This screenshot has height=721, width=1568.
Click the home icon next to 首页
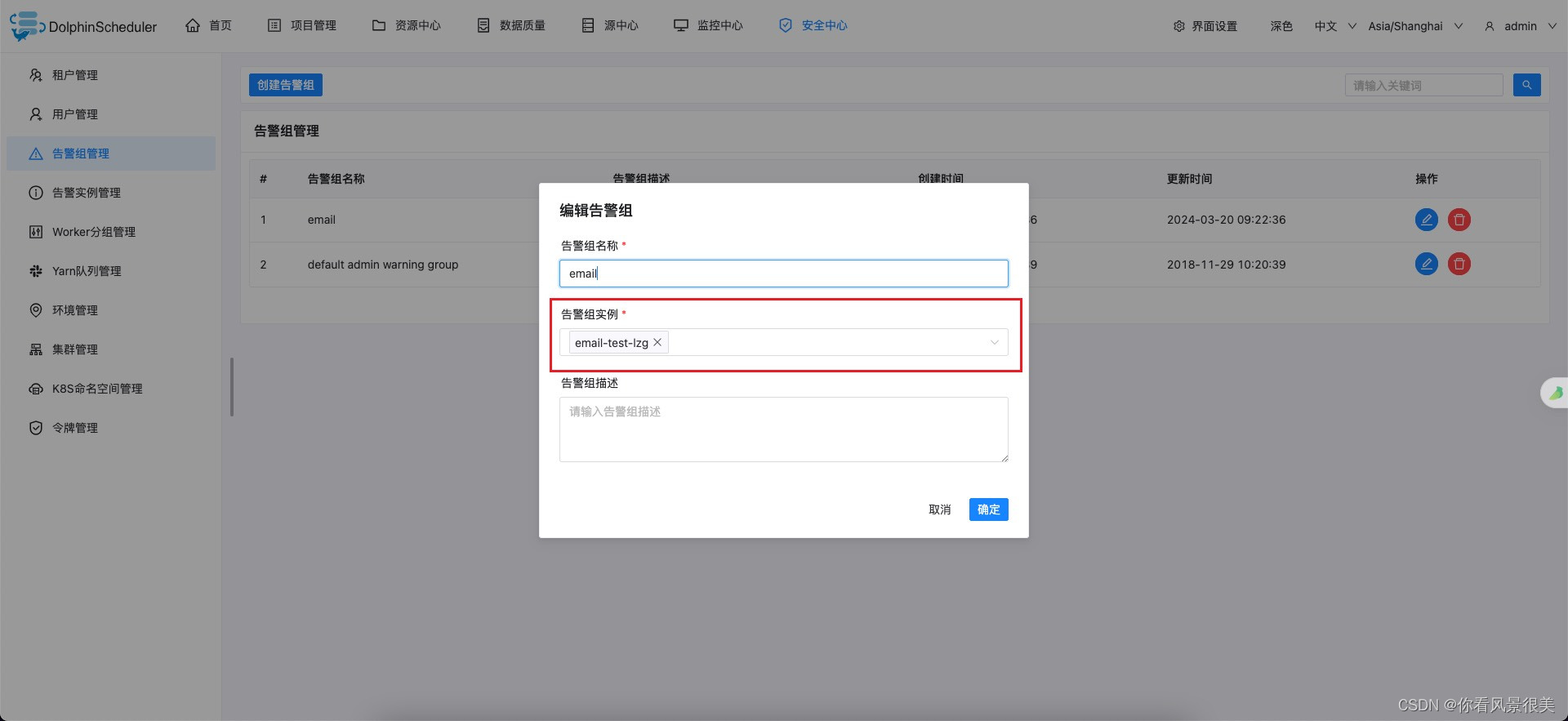tap(193, 26)
